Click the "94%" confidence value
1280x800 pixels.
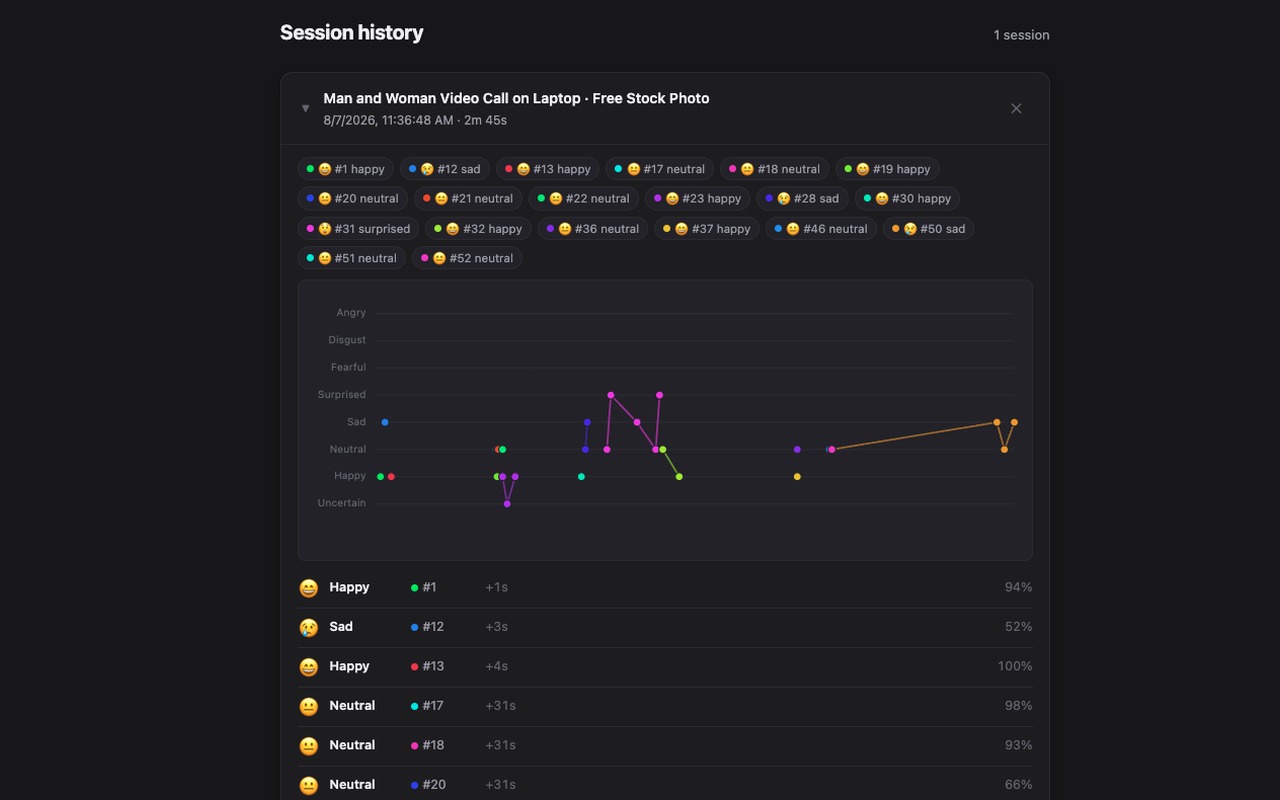pyautogui.click(x=1018, y=587)
